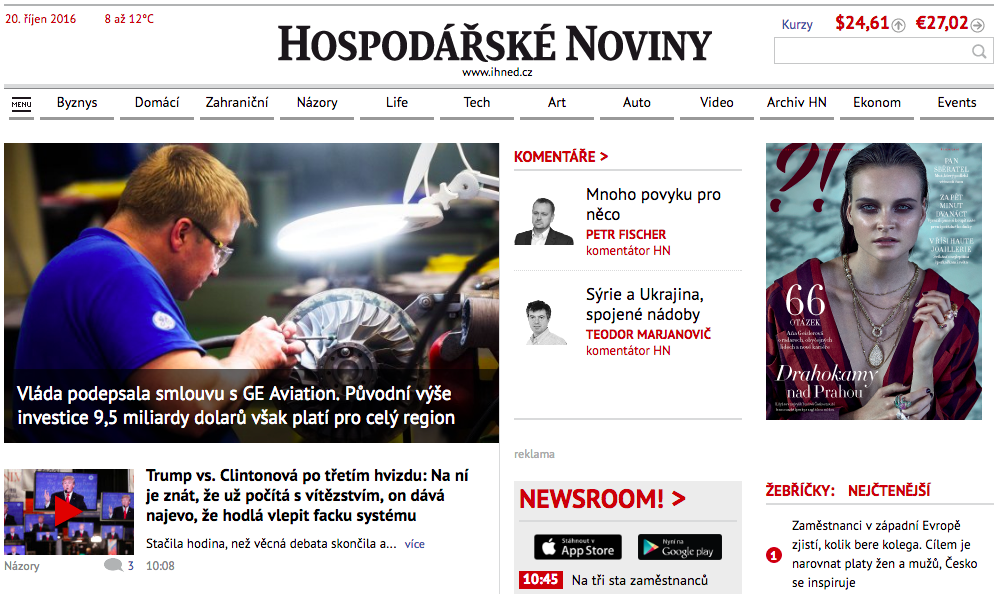Switch to the Zahraniční section
The image size is (1000, 594).
click(237, 103)
